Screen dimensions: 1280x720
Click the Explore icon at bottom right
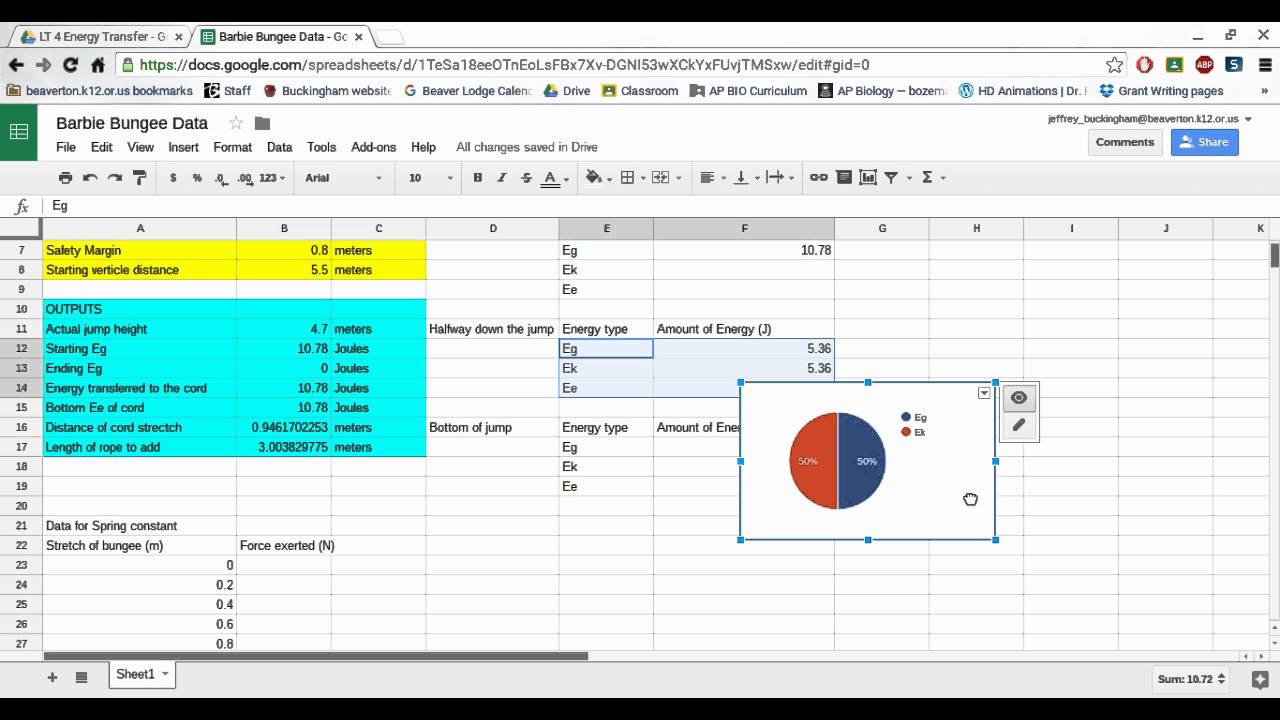point(1260,679)
